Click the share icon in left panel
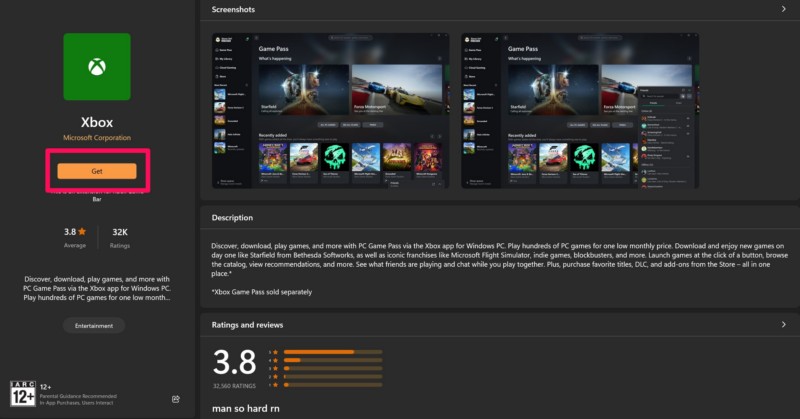Image resolution: width=800 pixels, height=419 pixels. pyautogui.click(x=176, y=399)
